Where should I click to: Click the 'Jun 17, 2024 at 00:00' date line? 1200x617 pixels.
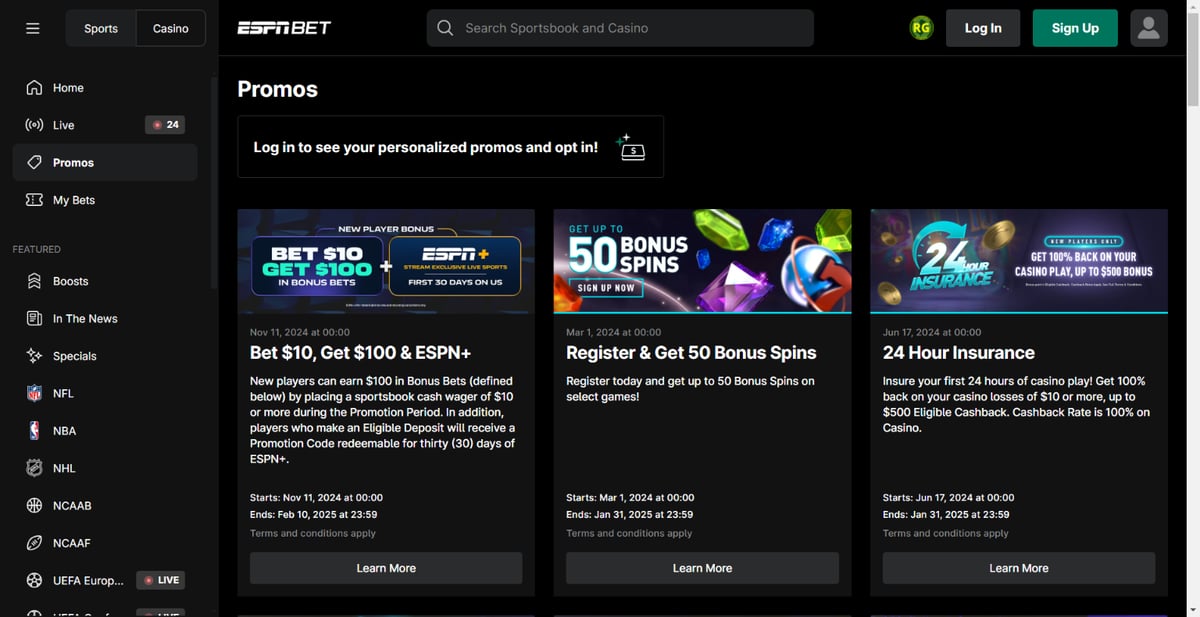pos(932,332)
